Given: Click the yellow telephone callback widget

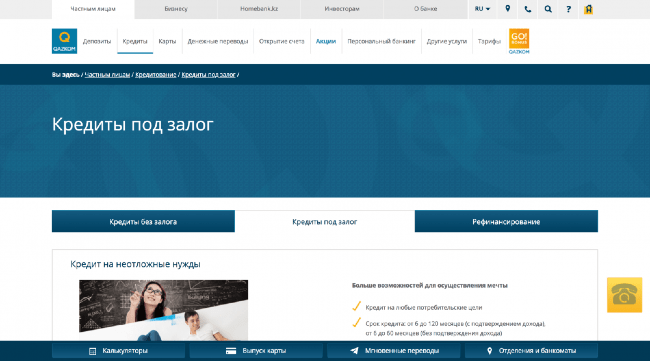Looking at the screenshot, I should (x=624, y=295).
